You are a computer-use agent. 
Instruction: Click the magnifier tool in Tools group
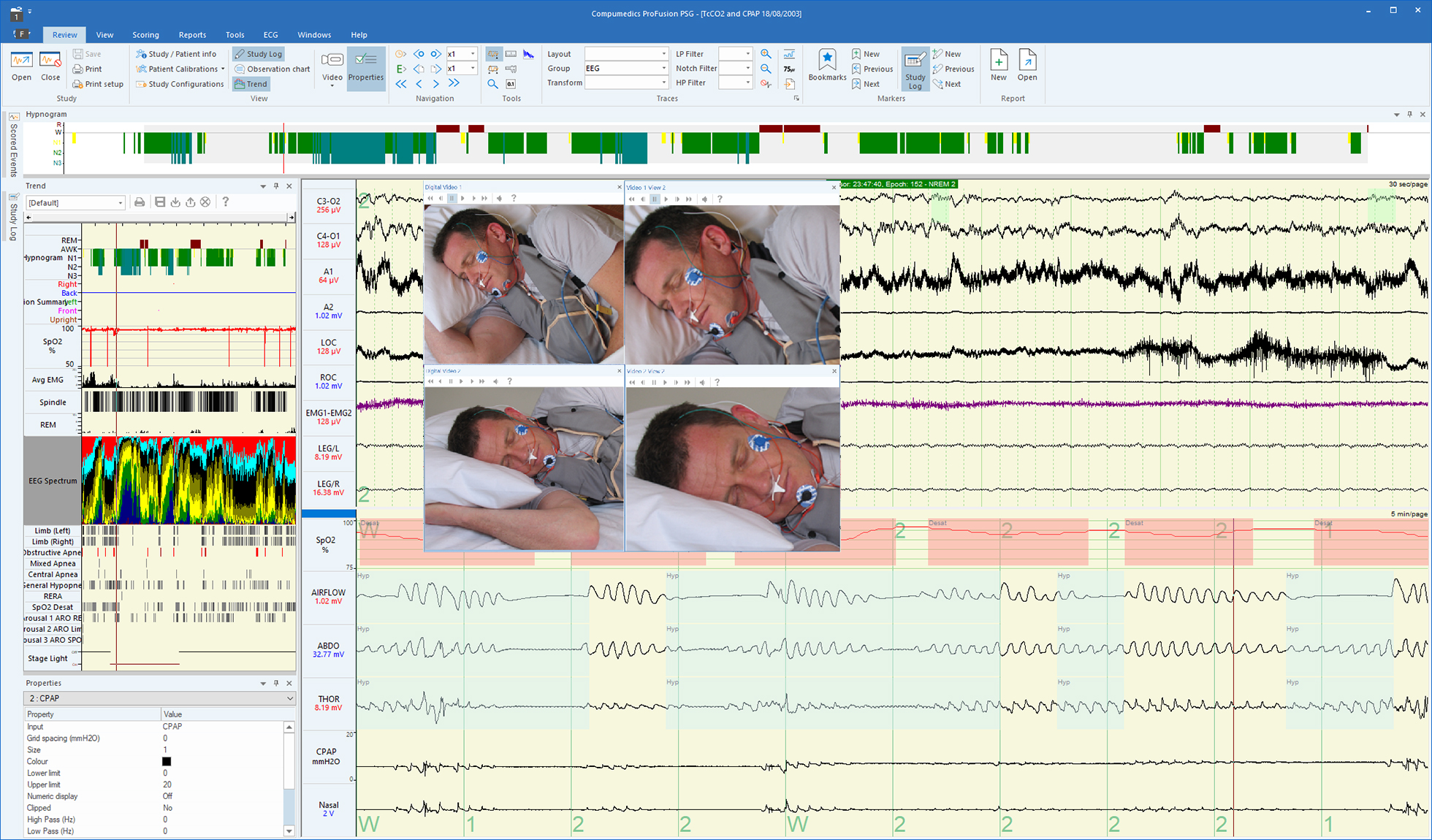click(492, 84)
